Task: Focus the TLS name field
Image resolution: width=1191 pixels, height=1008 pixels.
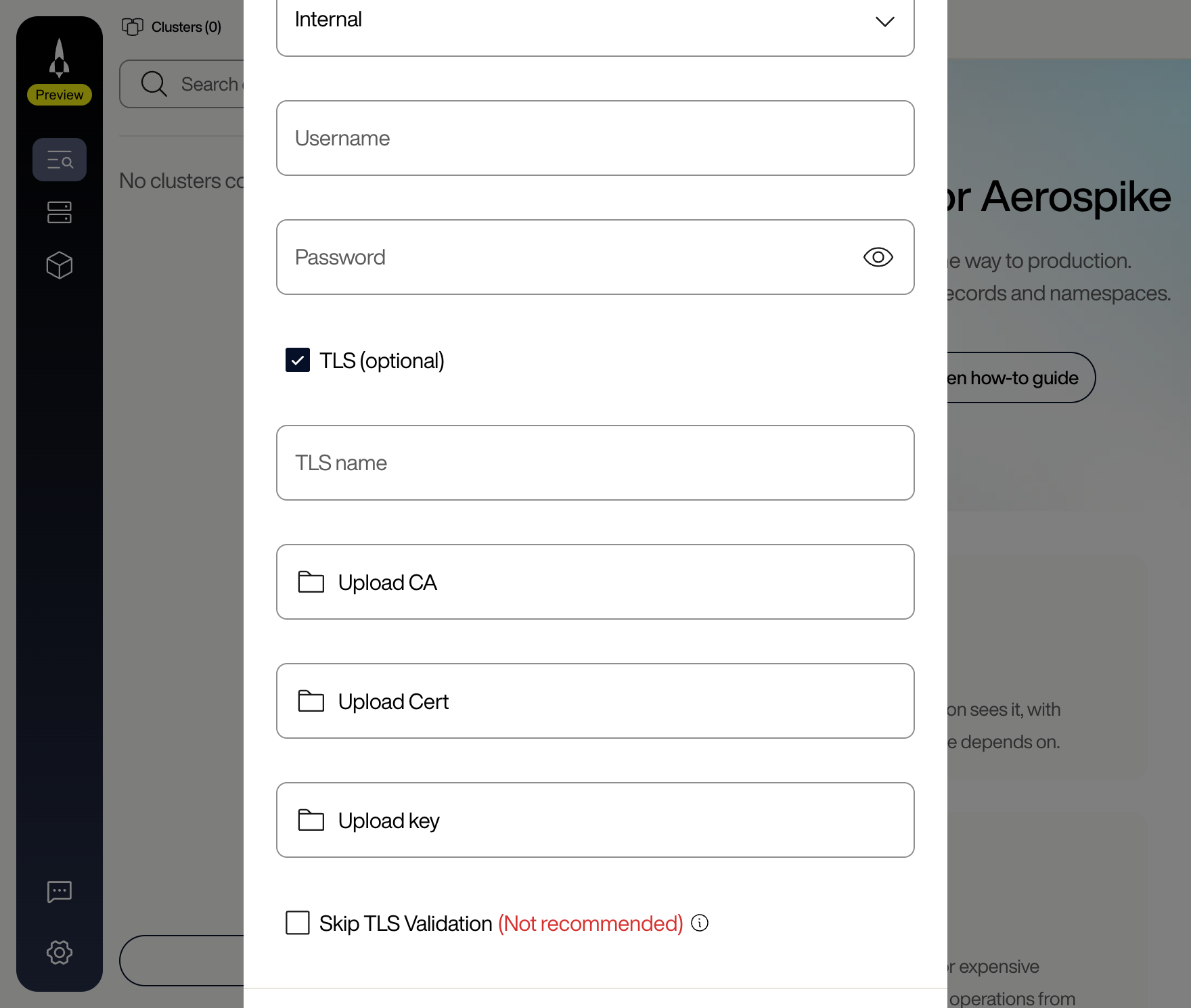Action: 595,463
